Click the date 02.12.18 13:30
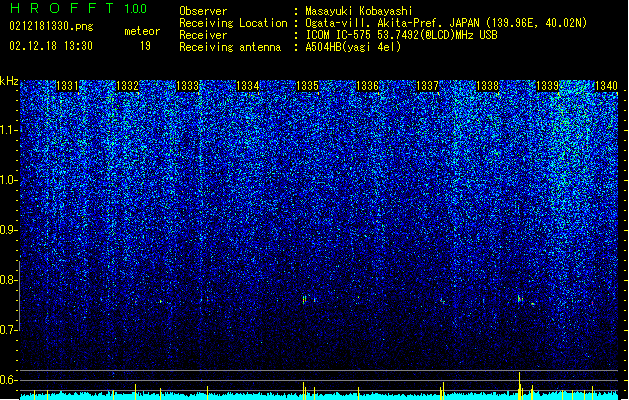Image resolution: width=629 pixels, height=400 pixels. (x=51, y=46)
